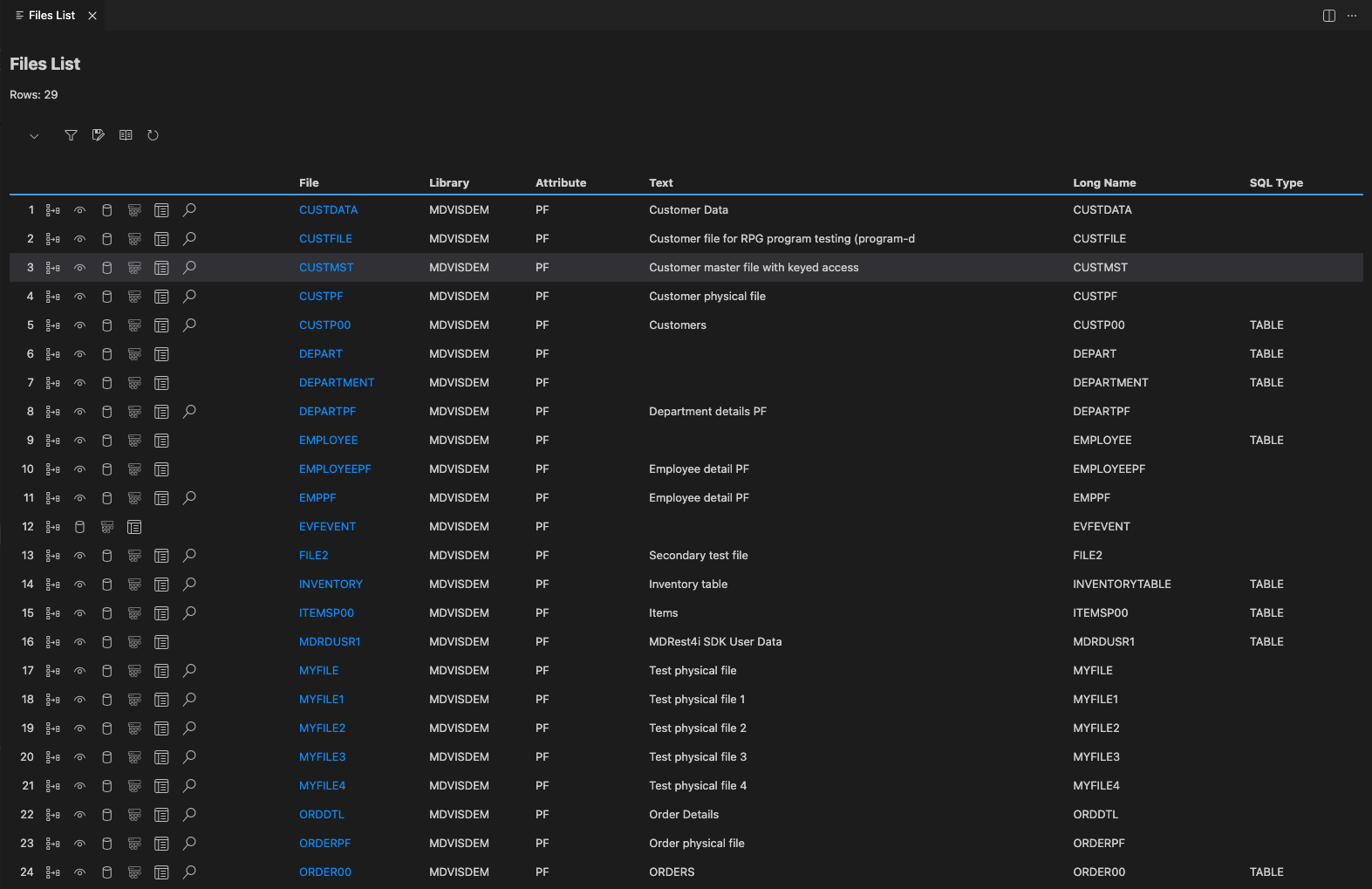Click the list document icon for MDRDUSR1
This screenshot has height=889, width=1372.
click(161, 642)
